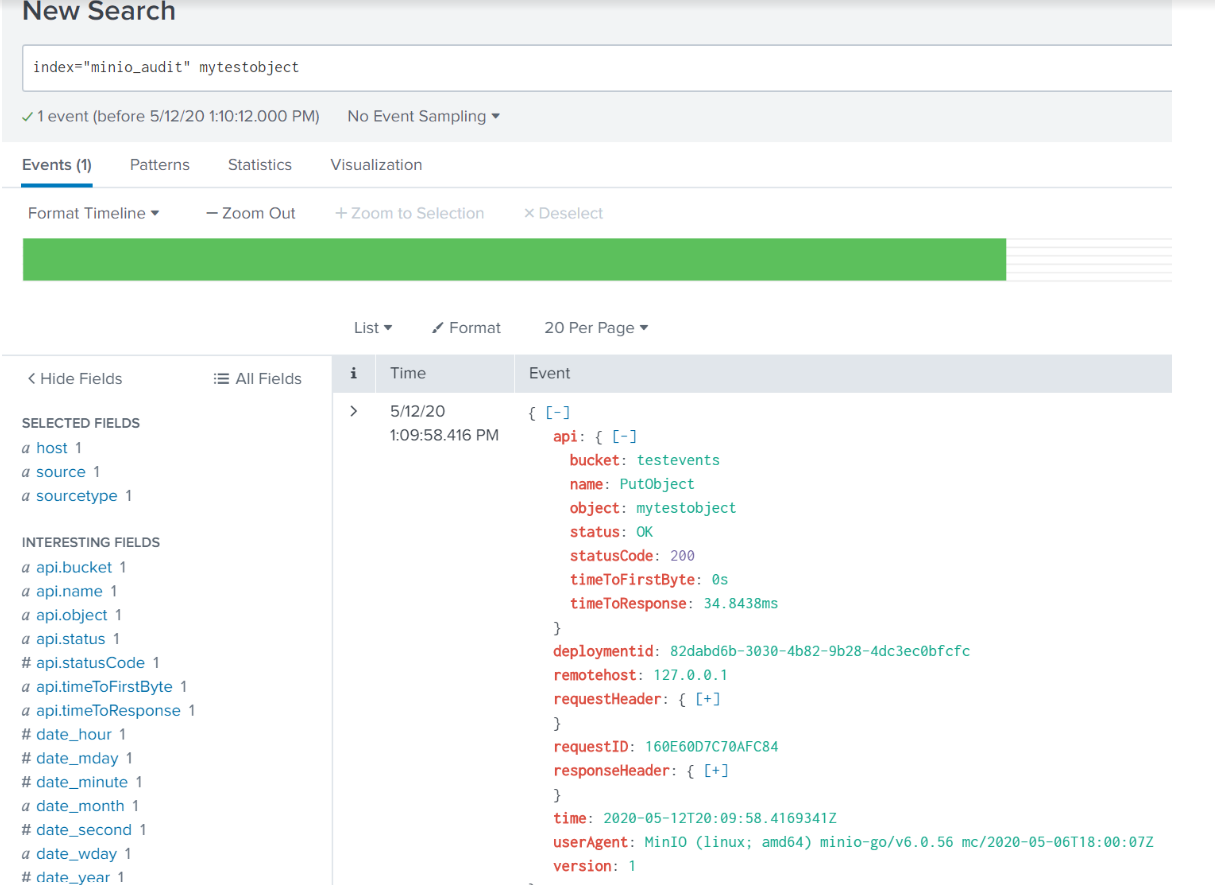Click the event info column icon
Viewport: 1215px width, 891px height.
353,373
